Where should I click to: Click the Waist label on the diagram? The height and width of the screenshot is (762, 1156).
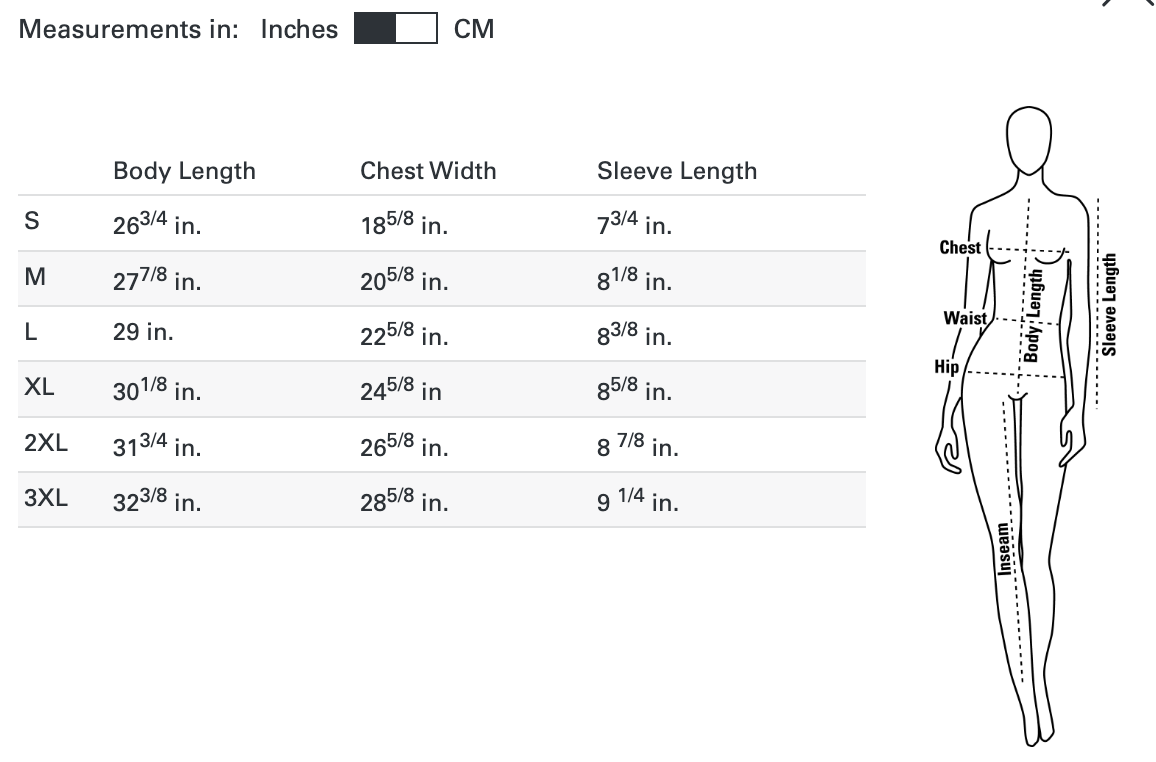point(965,318)
